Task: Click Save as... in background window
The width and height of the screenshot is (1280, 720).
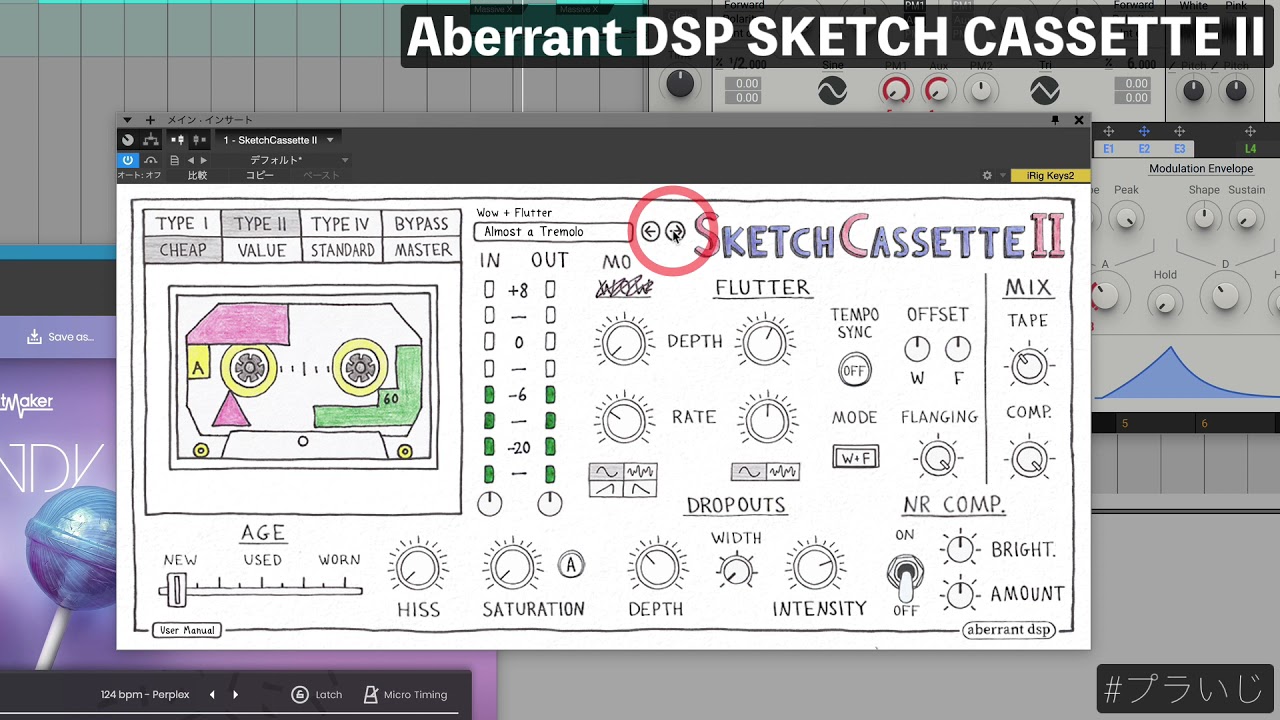Action: [x=60, y=337]
